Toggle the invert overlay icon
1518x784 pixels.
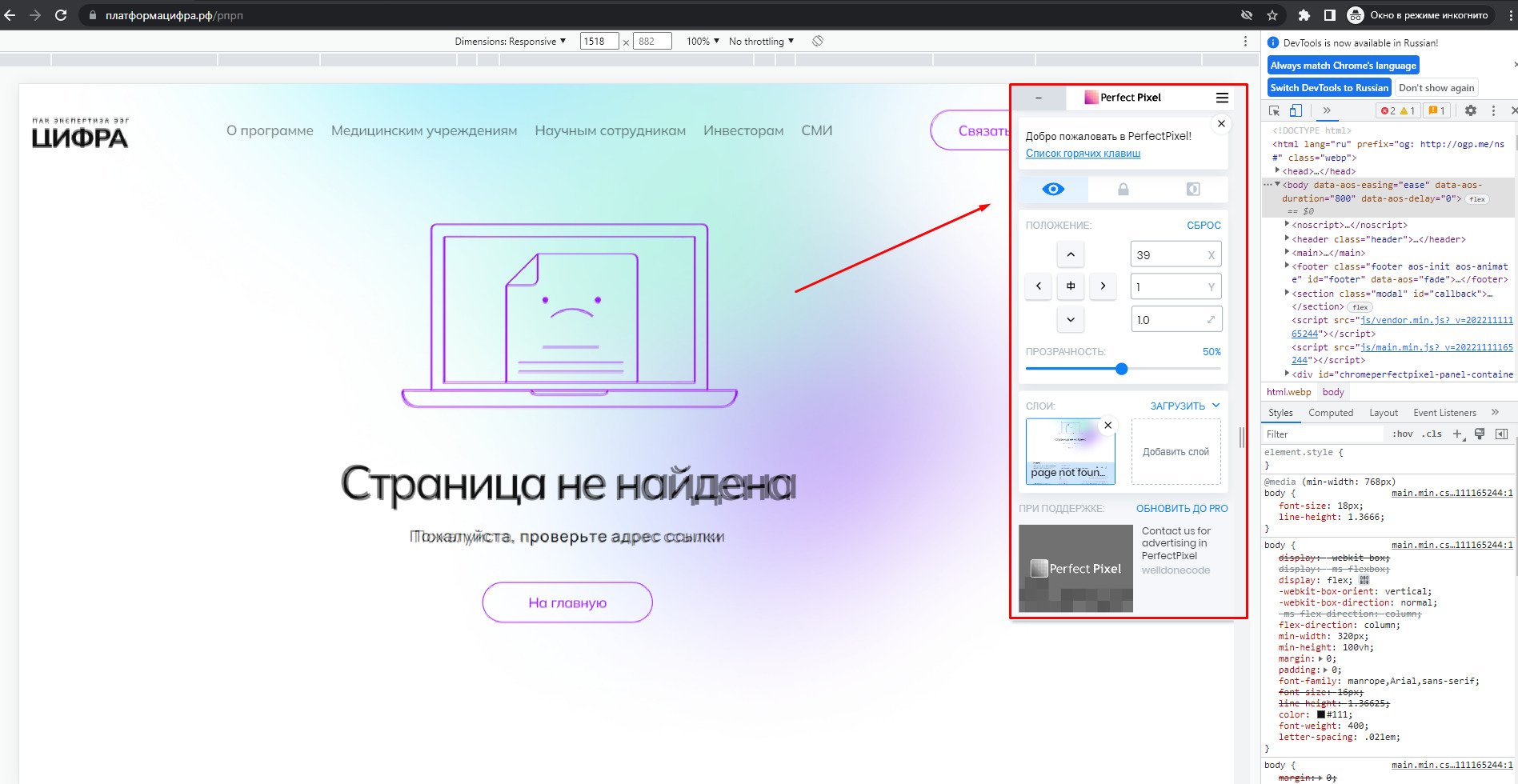tap(1192, 190)
